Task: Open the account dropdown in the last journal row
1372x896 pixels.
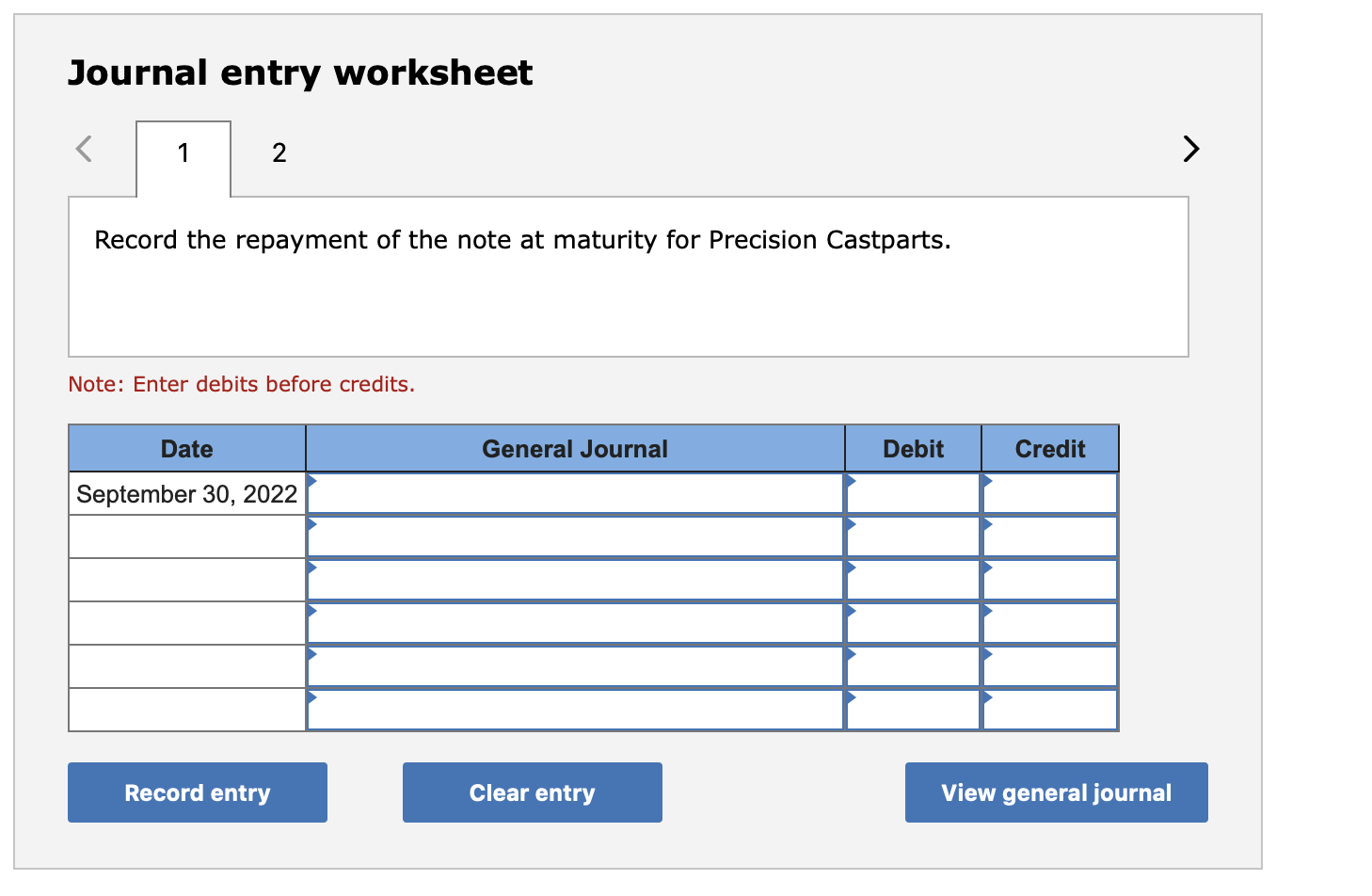Action: pyautogui.click(x=312, y=698)
